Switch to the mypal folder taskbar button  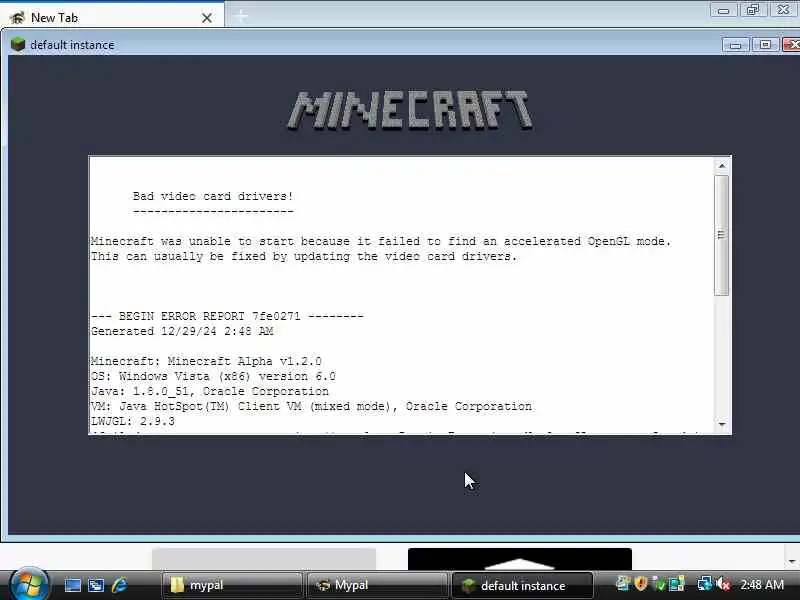click(x=232, y=585)
